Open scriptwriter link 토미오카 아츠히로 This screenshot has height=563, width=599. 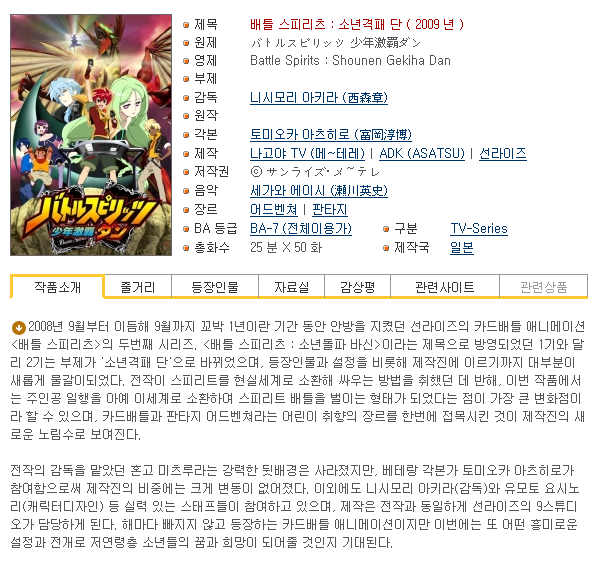331,134
